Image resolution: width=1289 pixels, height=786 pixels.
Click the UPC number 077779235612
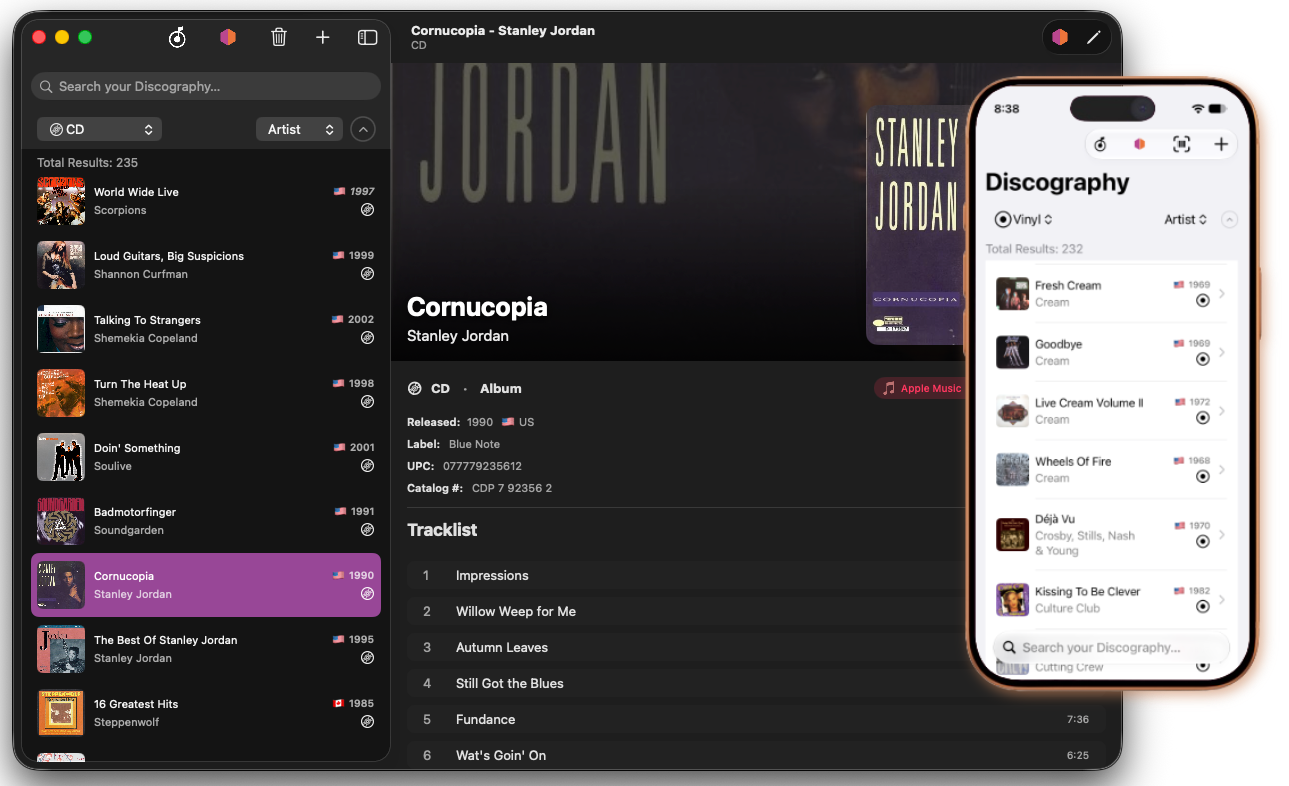coord(482,466)
